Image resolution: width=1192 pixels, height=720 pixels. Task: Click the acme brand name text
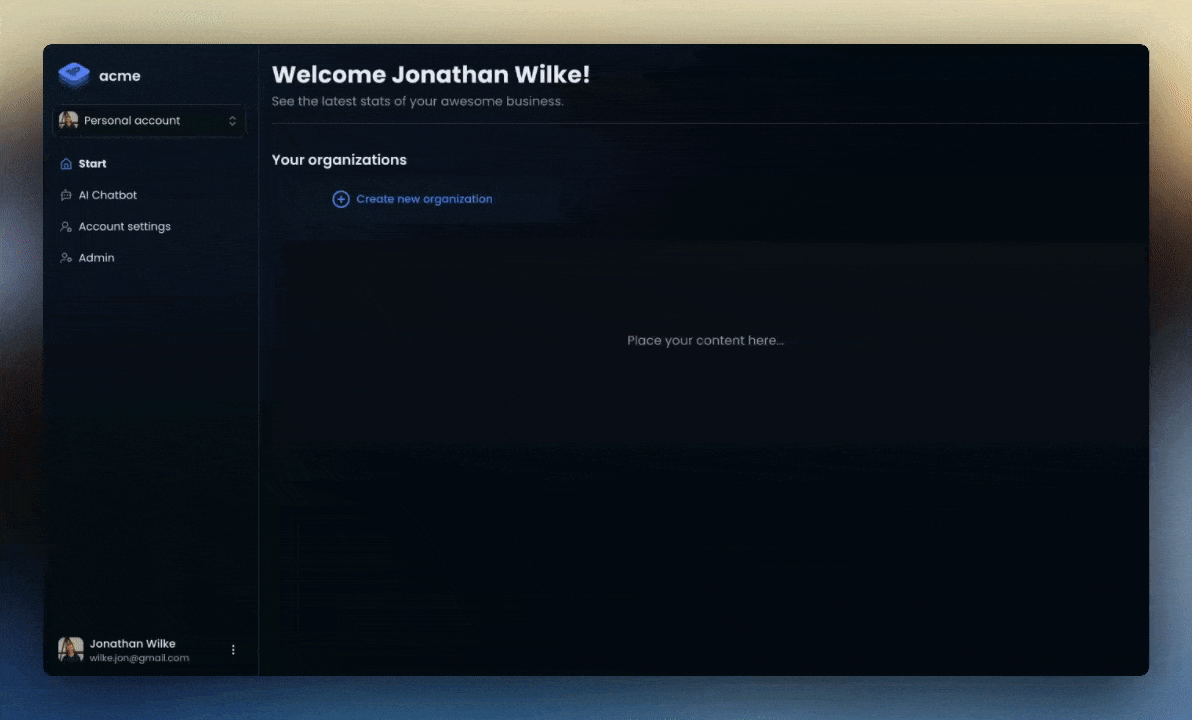120,76
